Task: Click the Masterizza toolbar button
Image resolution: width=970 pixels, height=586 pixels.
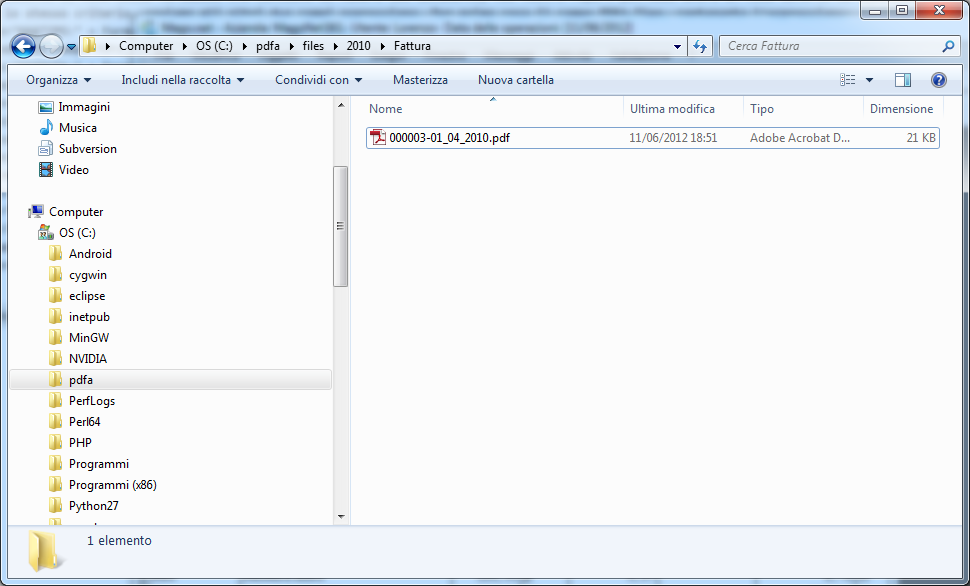Action: click(x=420, y=80)
